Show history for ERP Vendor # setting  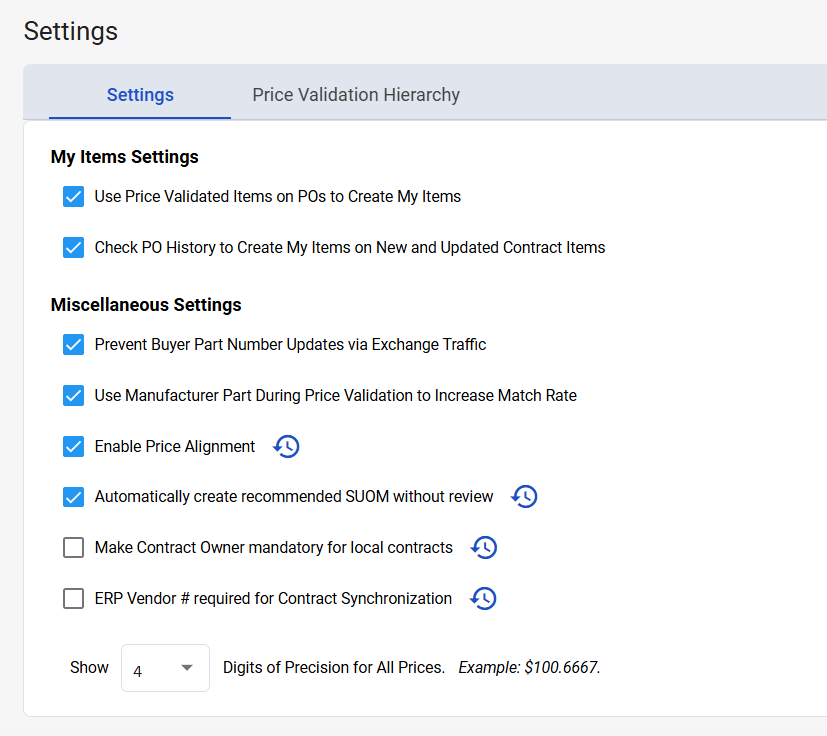483,598
